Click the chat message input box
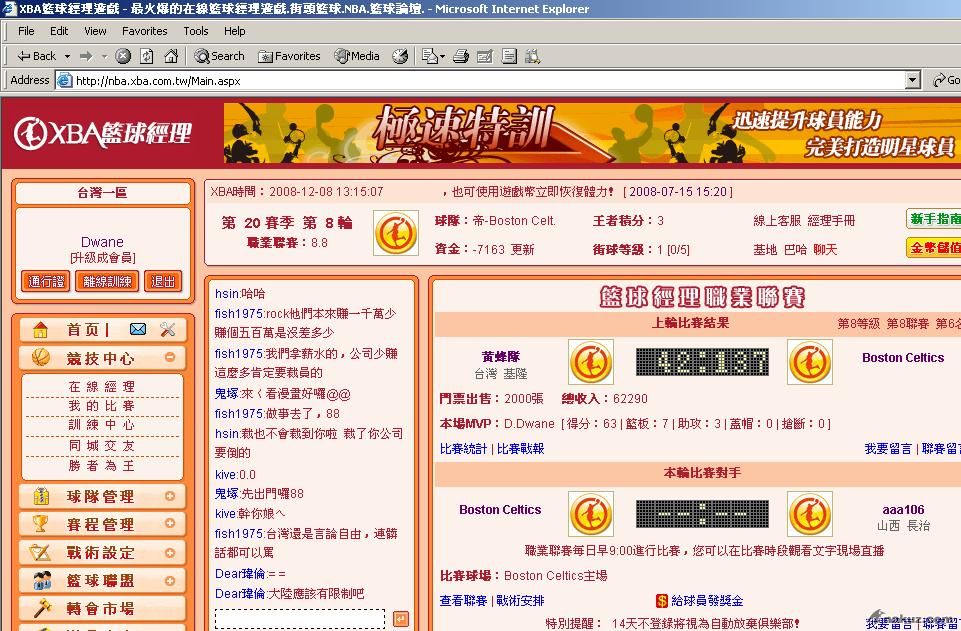 [300, 619]
